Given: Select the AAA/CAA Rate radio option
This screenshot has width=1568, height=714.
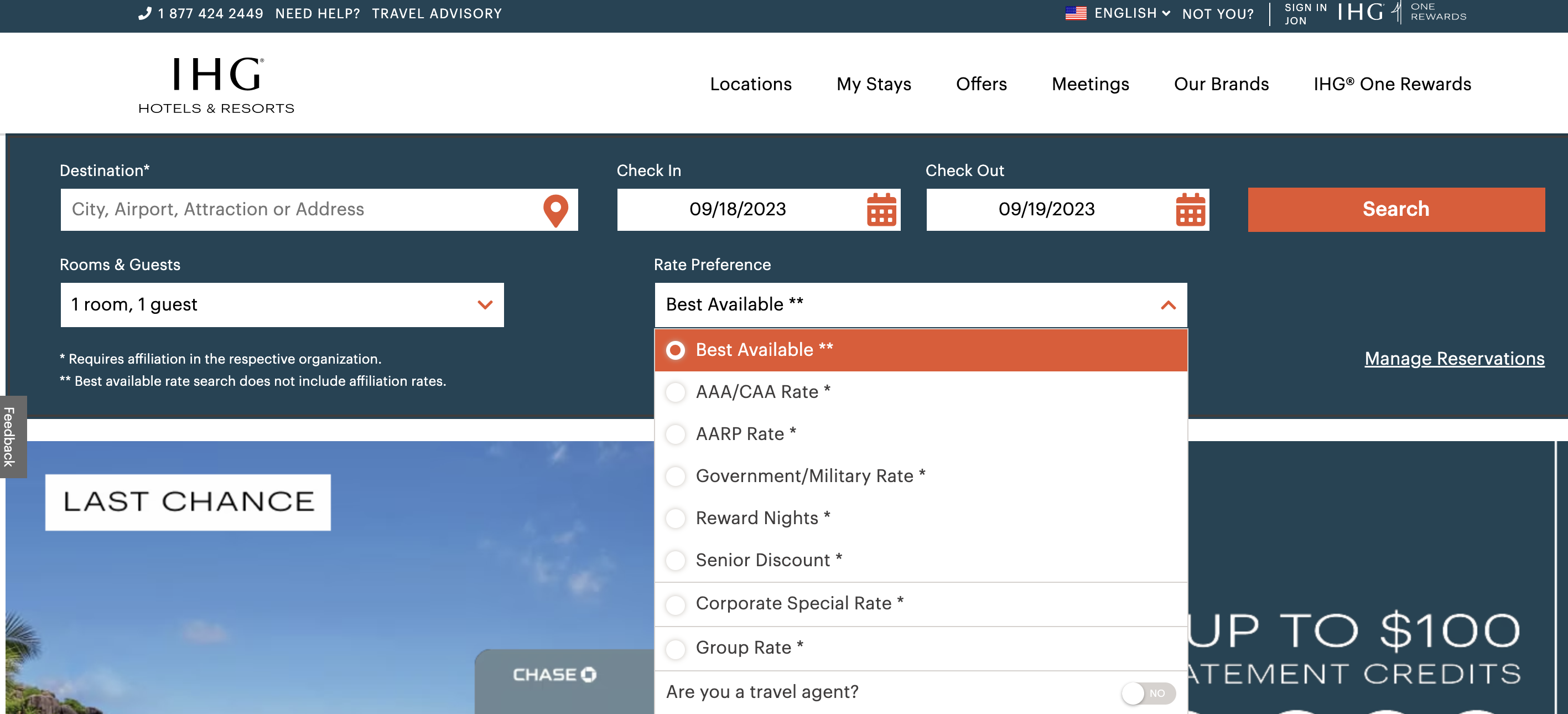Looking at the screenshot, I should [x=675, y=392].
